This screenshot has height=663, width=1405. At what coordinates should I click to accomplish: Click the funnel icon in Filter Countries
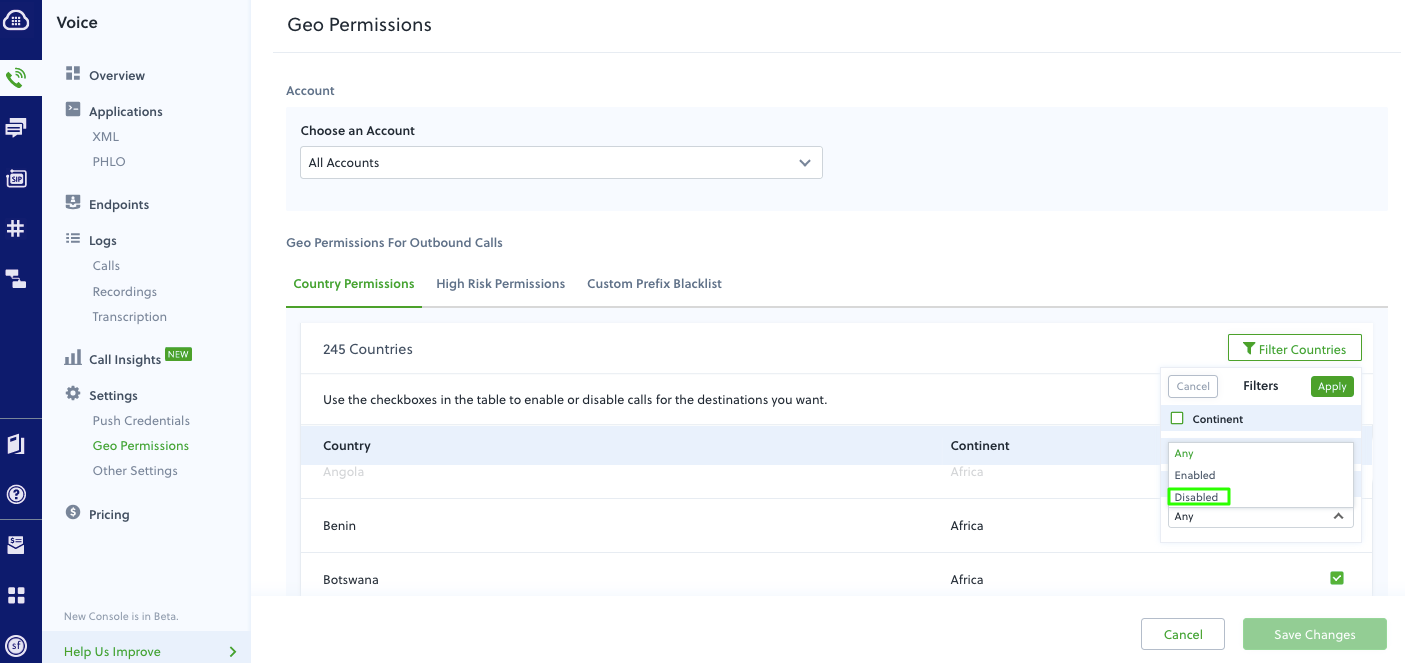tap(1248, 349)
